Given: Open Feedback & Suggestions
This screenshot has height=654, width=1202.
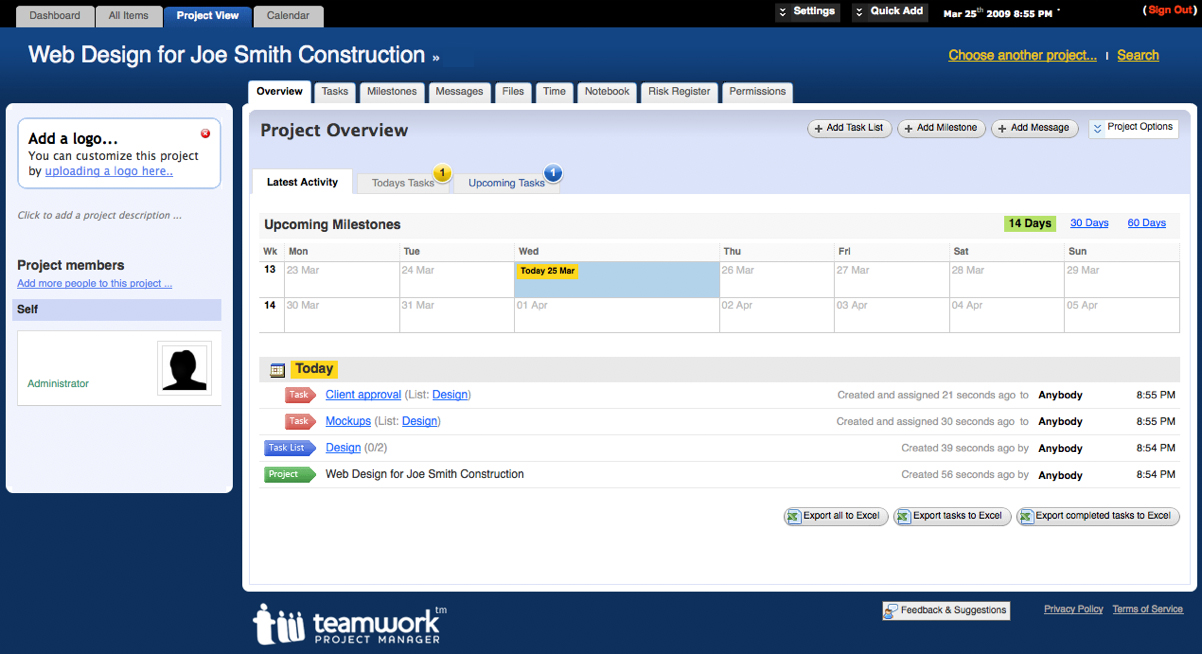Looking at the screenshot, I should point(946,610).
